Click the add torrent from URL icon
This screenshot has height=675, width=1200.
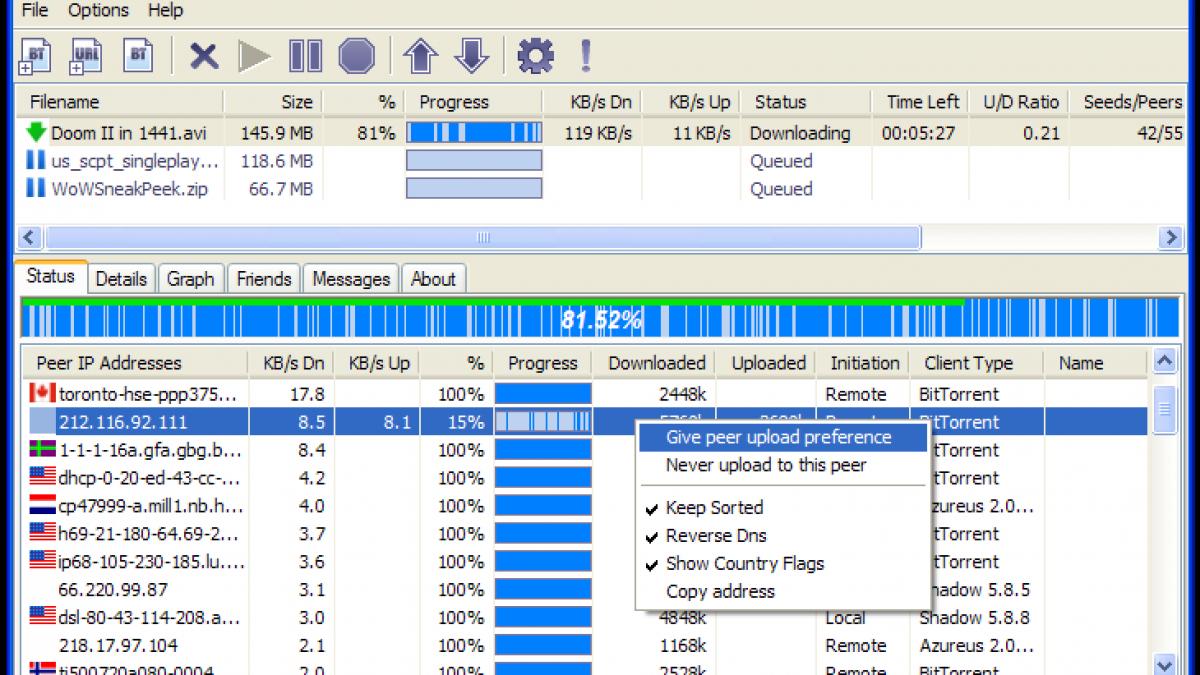pos(86,56)
